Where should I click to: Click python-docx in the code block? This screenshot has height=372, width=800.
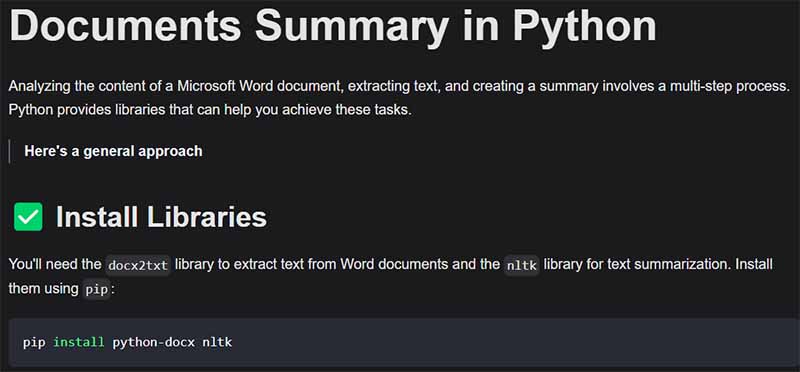coord(154,342)
